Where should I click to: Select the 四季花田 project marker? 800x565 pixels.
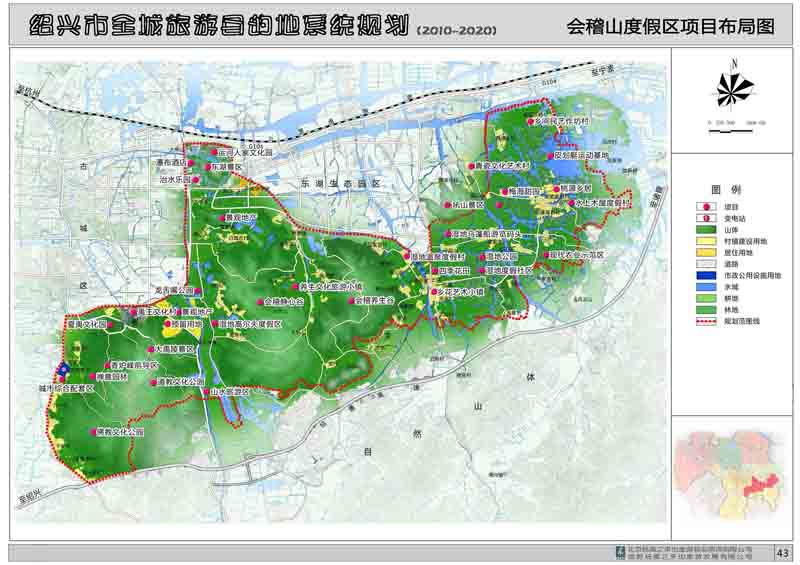tap(434, 270)
